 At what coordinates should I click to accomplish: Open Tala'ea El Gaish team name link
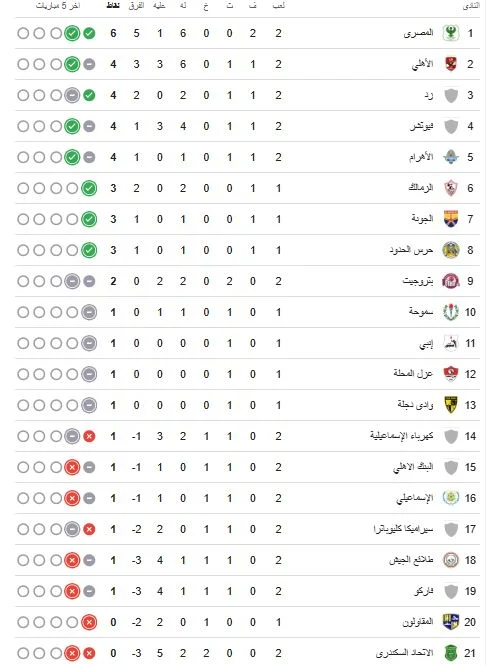click(411, 560)
